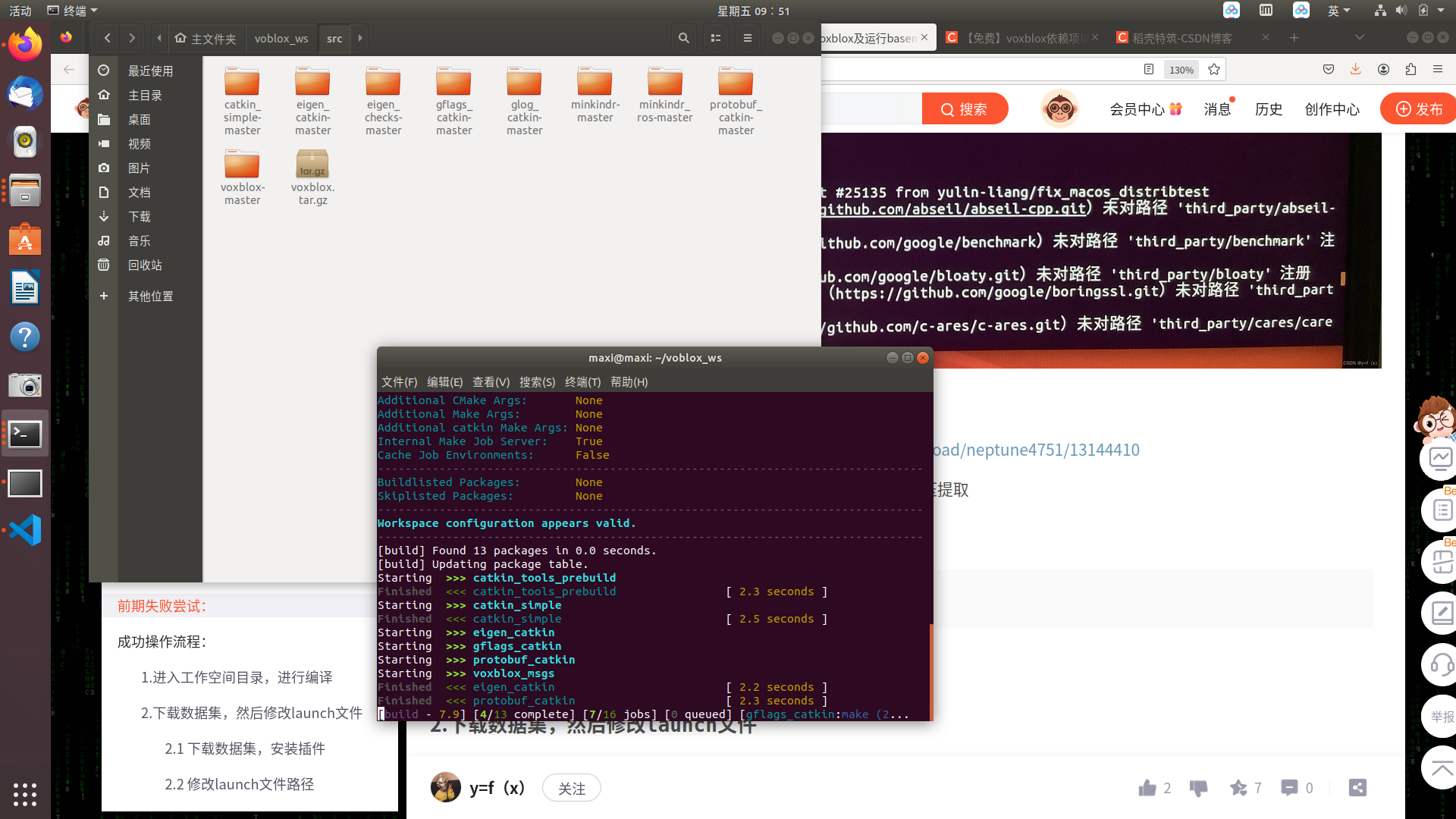Open the terminal 终端(T) menu
This screenshot has width=1456, height=819.
pyautogui.click(x=582, y=381)
